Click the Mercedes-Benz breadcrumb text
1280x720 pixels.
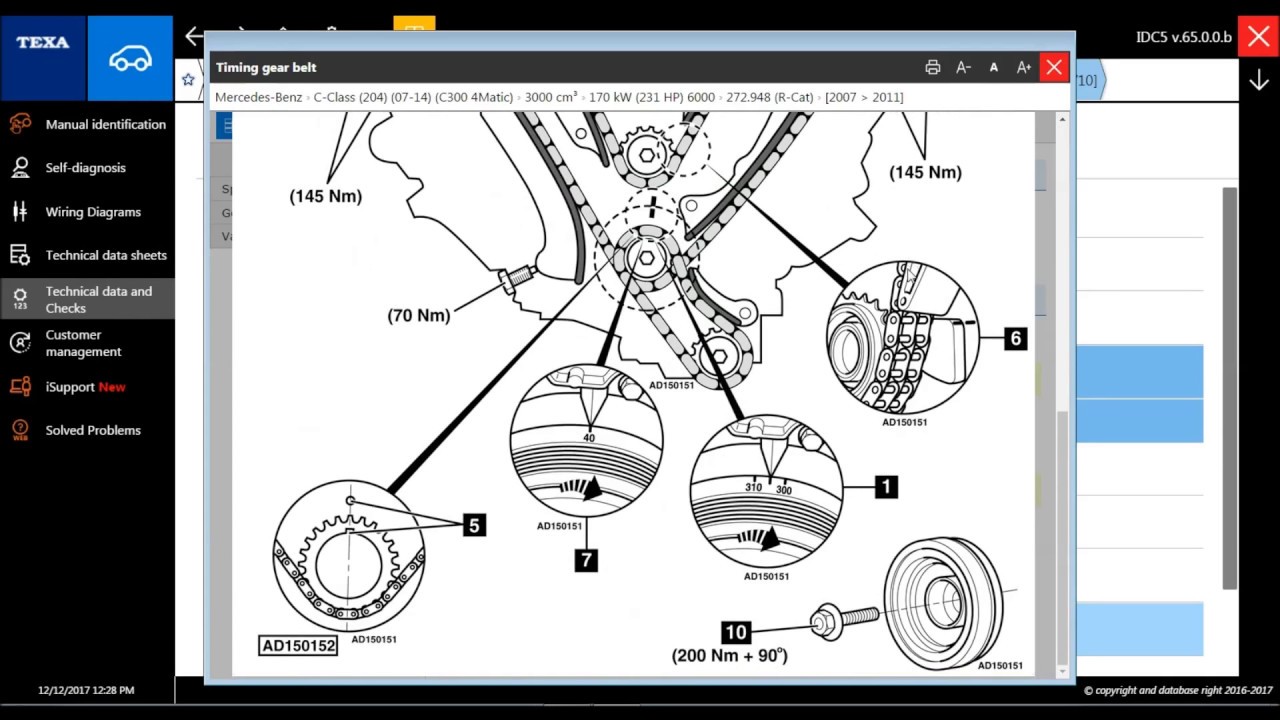258,97
